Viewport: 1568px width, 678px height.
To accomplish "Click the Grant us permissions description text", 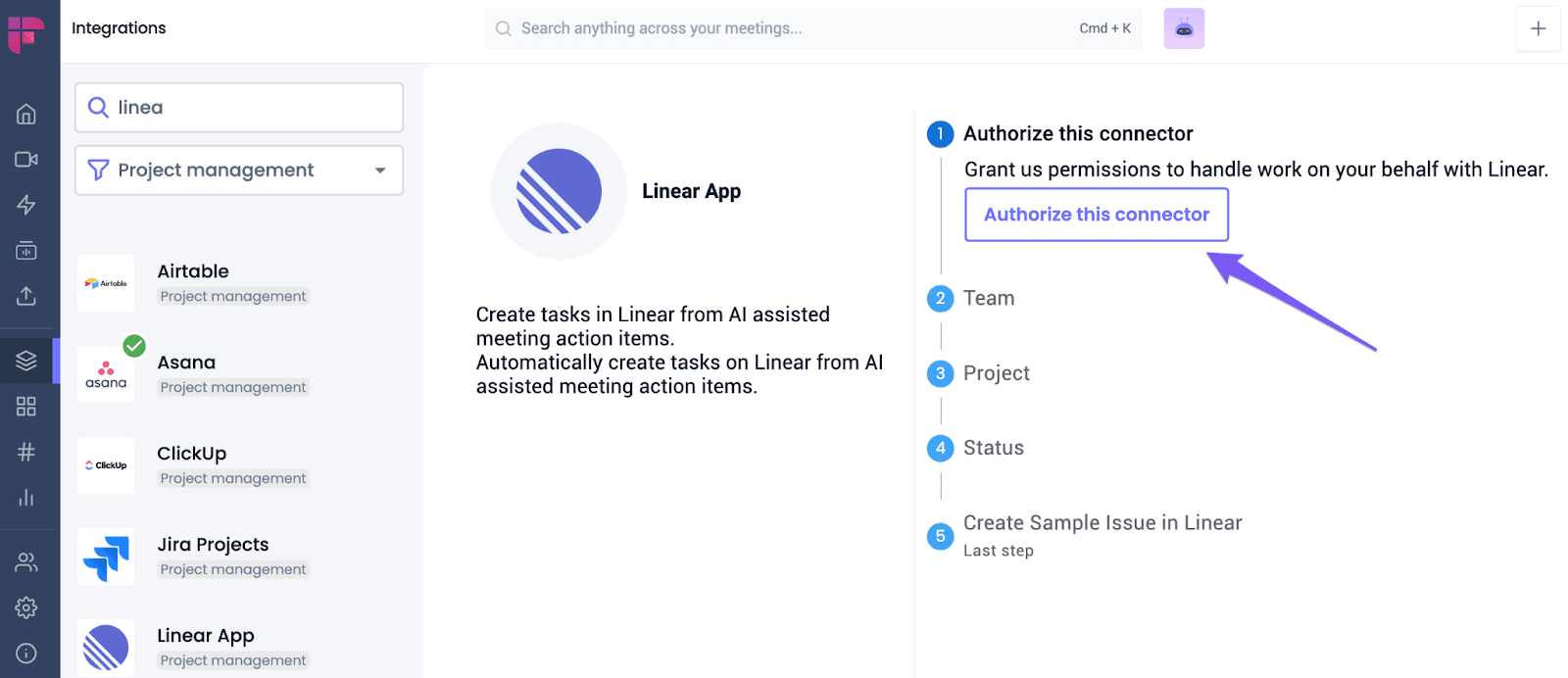I will pyautogui.click(x=1255, y=169).
